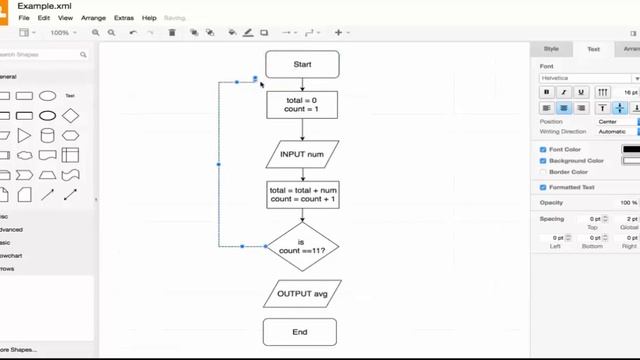Select the cloud shape in General palette
The height and width of the screenshot is (360, 640).
[24, 156]
